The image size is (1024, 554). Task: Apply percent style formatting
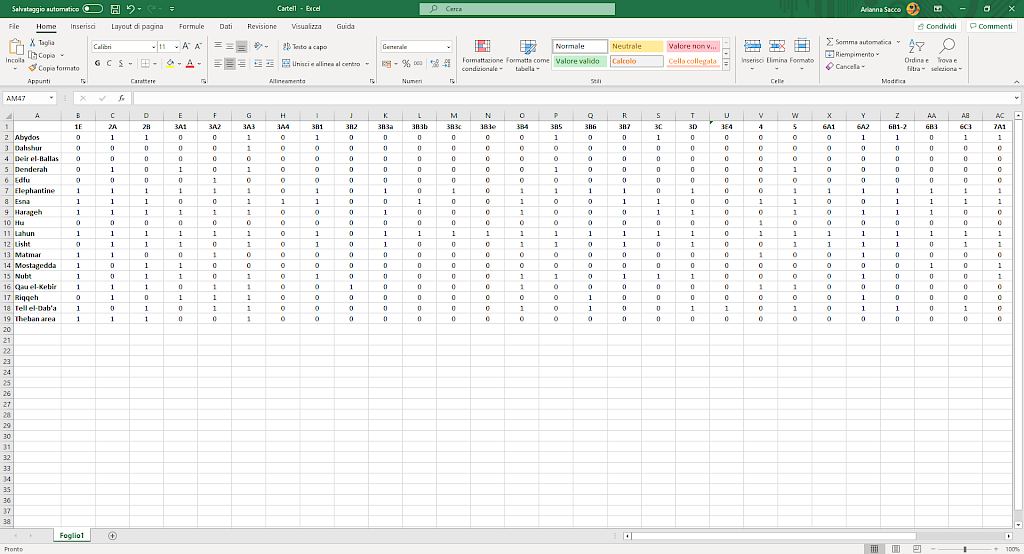pos(406,63)
